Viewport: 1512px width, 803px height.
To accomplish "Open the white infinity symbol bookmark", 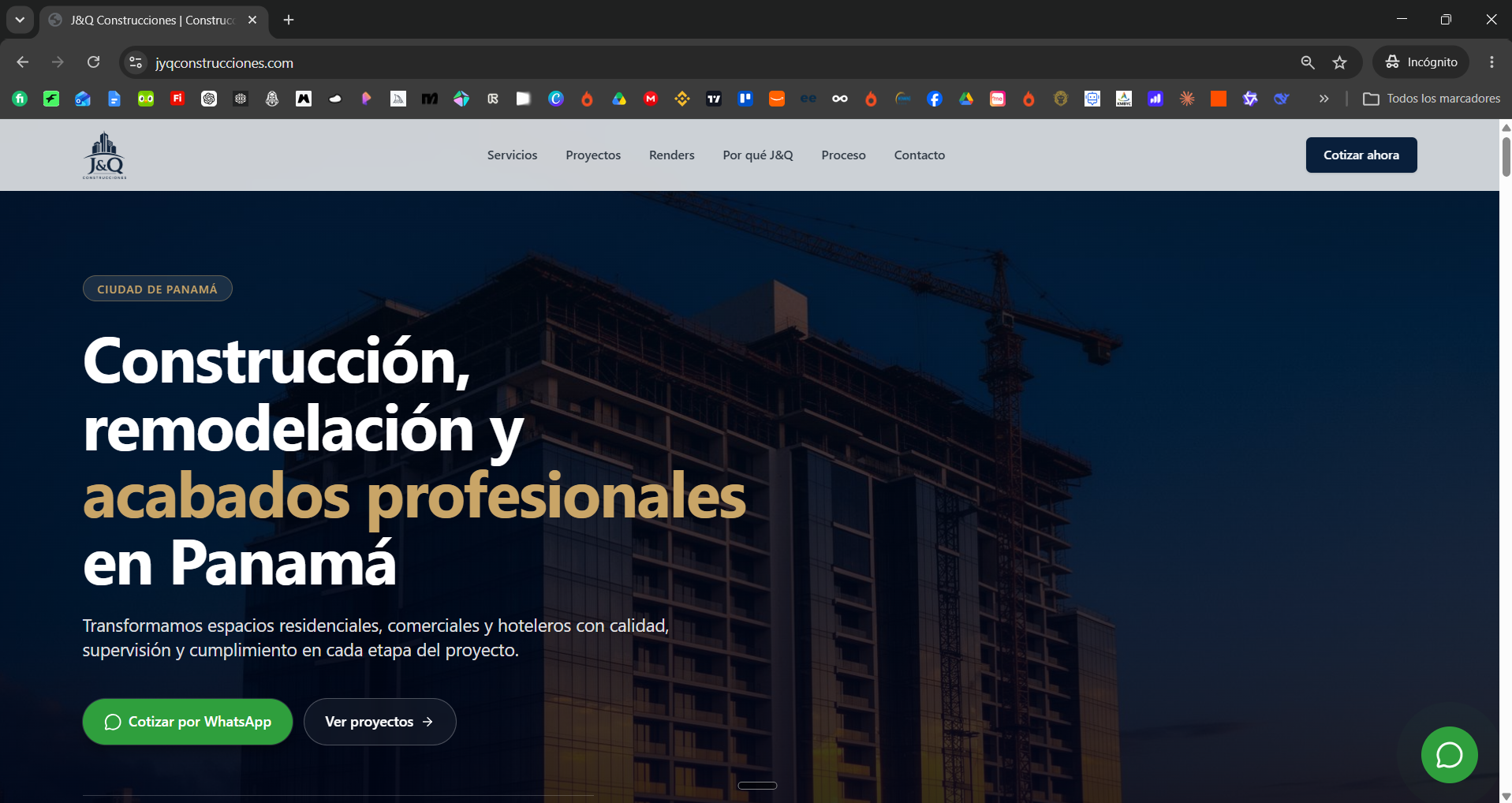I will point(840,99).
